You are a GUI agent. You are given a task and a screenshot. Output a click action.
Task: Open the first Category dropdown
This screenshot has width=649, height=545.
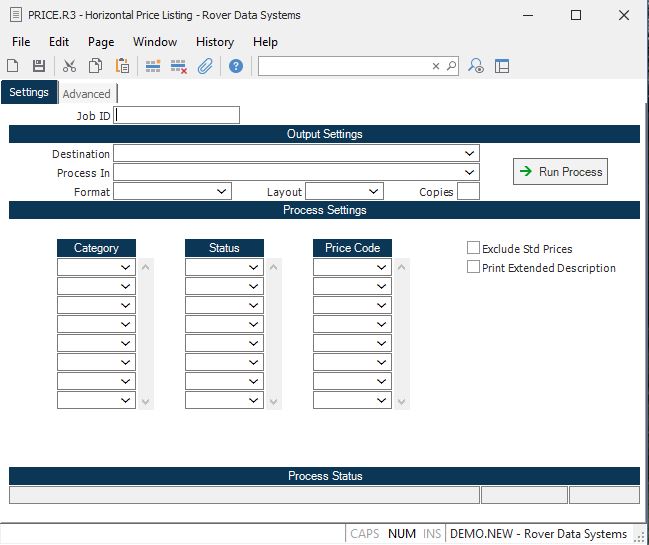(126, 268)
